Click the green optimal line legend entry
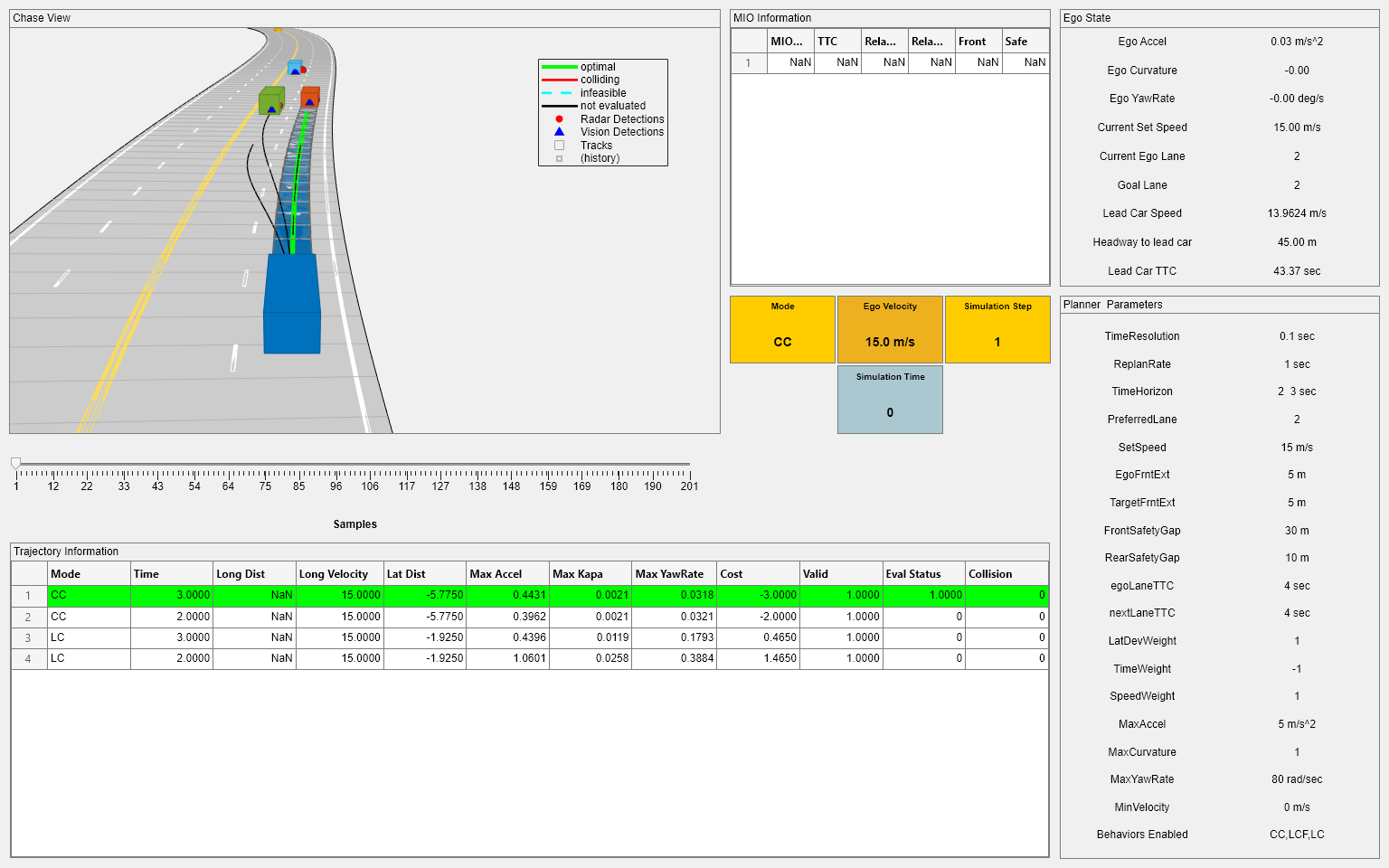Viewport: 1389px width, 868px height. tap(559, 67)
